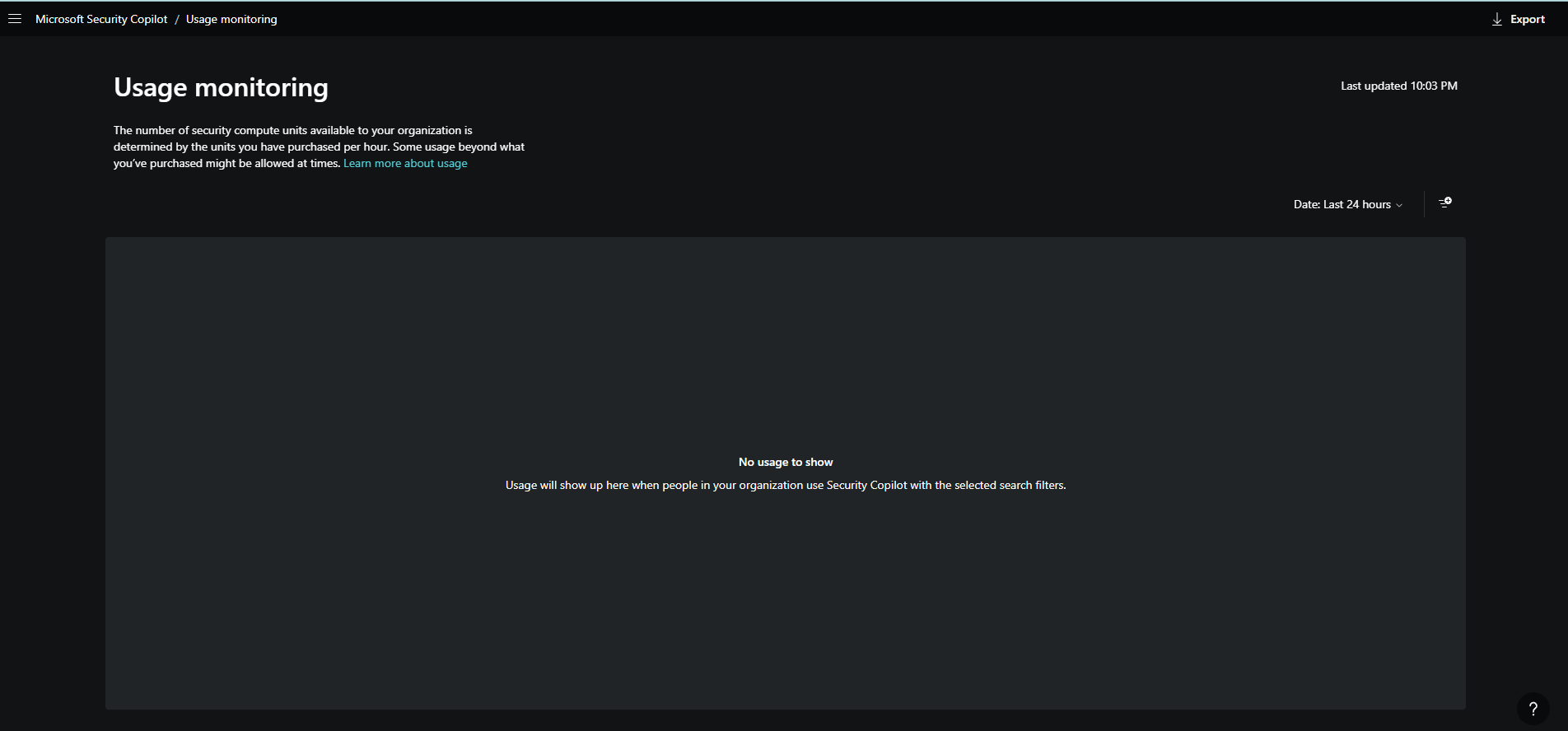This screenshot has height=731, width=1568.
Task: Click the usage will show up here text
Action: pos(785,485)
